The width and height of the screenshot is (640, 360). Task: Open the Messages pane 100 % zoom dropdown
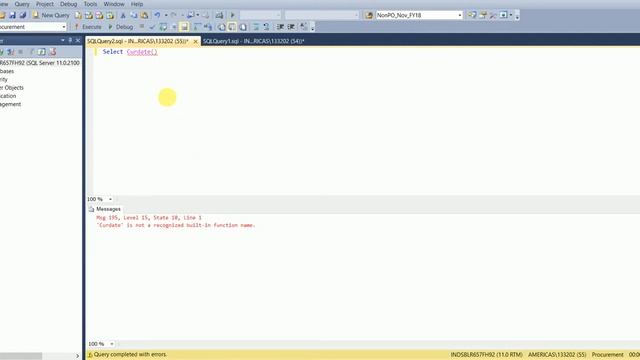point(111,344)
